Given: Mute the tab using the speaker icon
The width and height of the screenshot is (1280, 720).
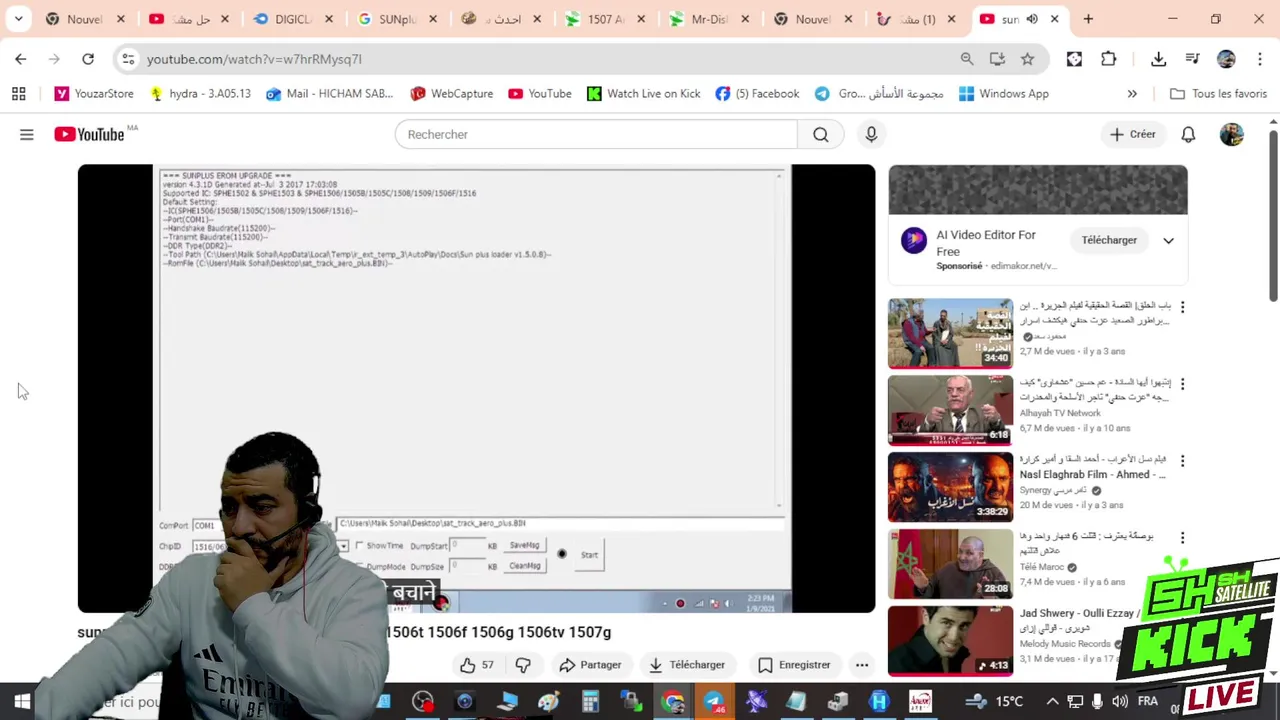Looking at the screenshot, I should [1032, 19].
